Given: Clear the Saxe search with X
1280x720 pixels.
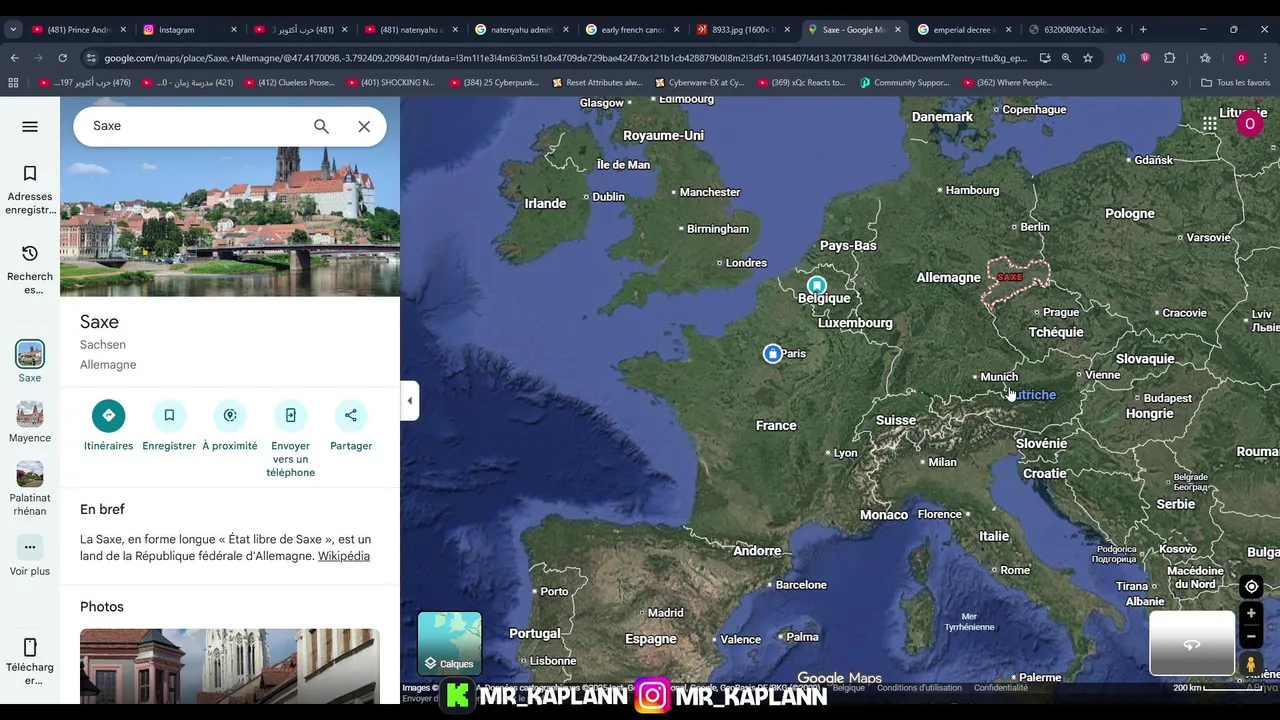Looking at the screenshot, I should (364, 126).
